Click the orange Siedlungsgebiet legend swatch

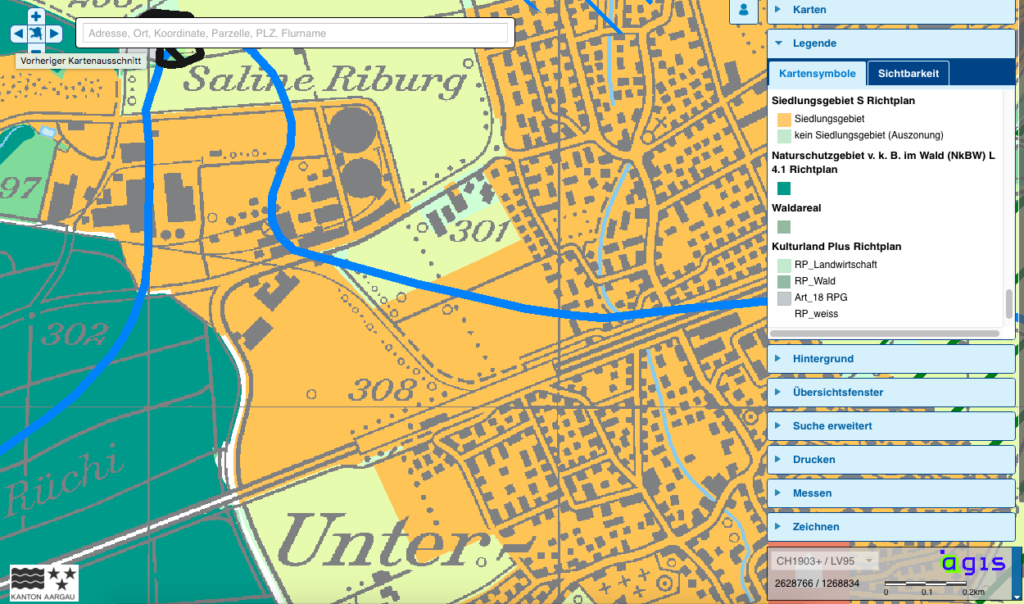(784, 119)
